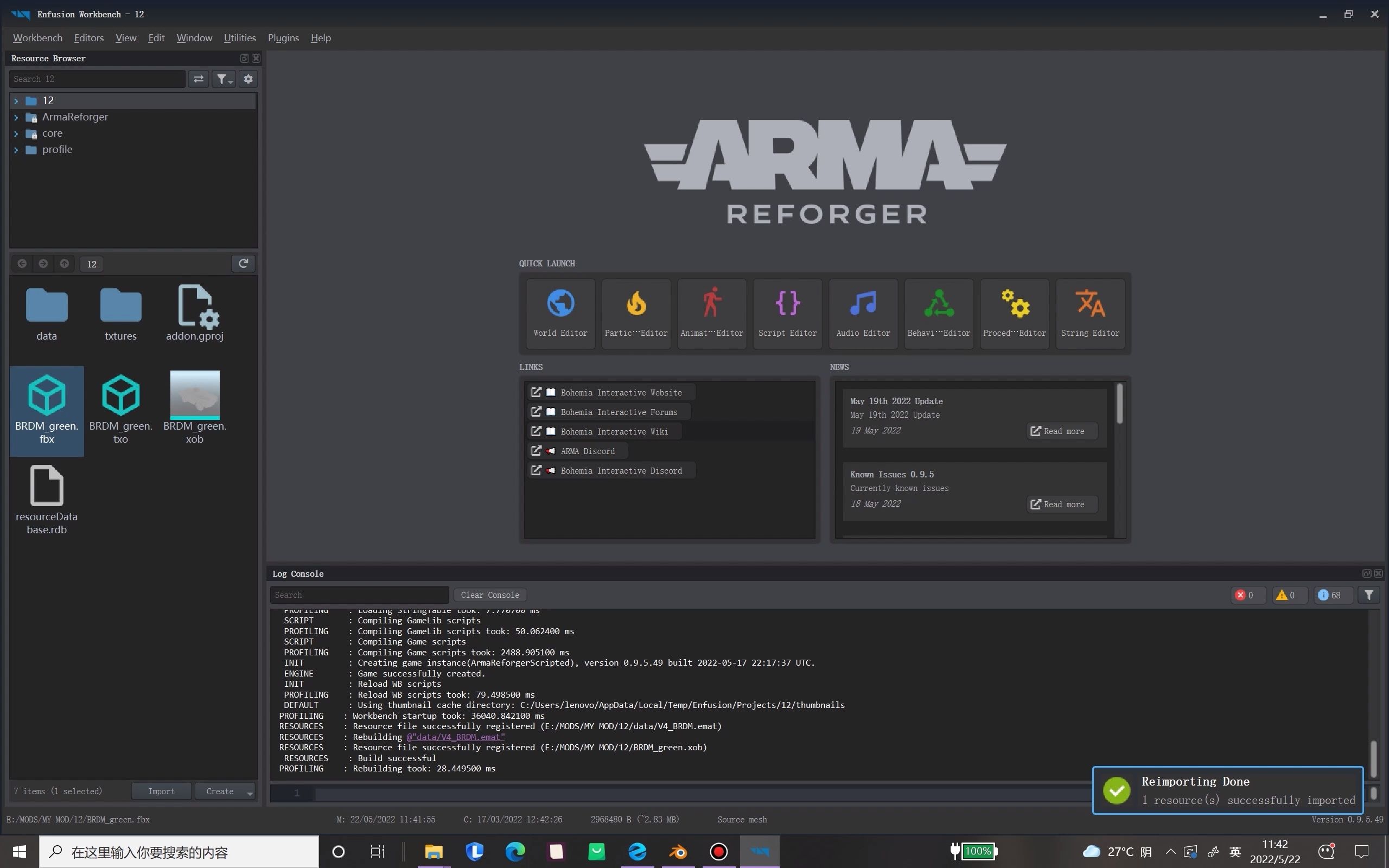Image resolution: width=1389 pixels, height=868 pixels.
Task: Open the Help menu
Action: click(321, 38)
